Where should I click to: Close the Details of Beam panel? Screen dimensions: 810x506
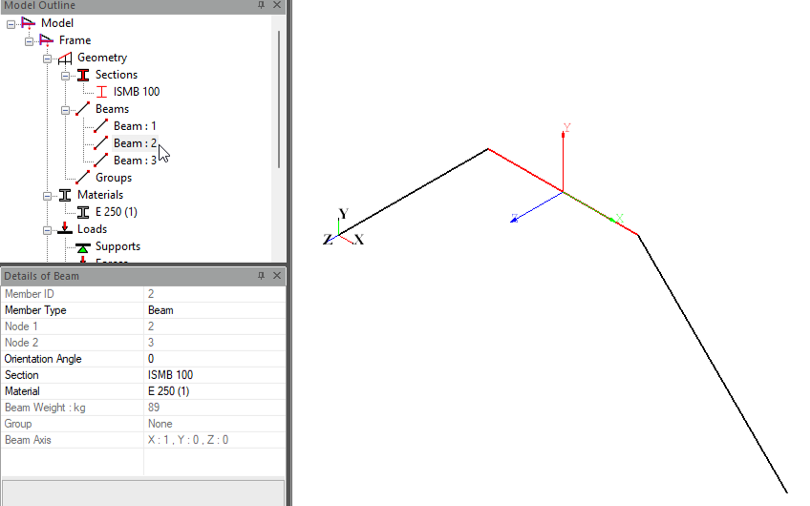pos(277,275)
